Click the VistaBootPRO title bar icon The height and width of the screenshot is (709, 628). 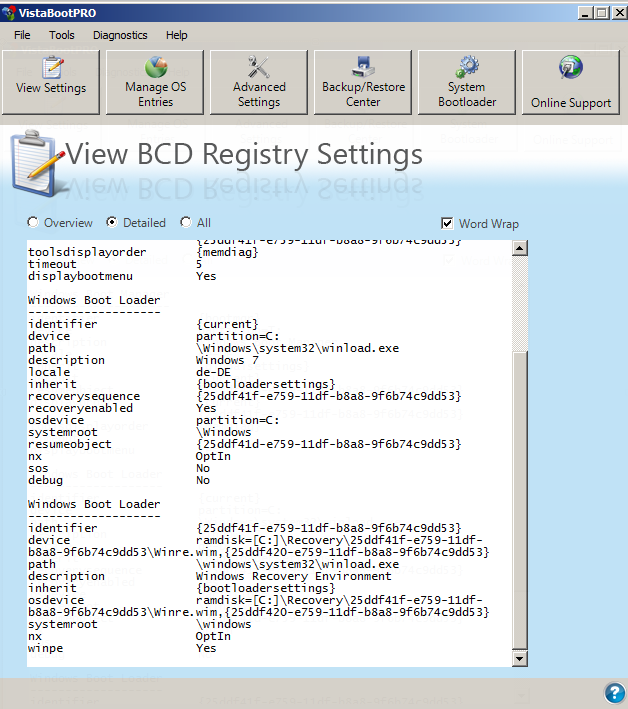tap(8, 13)
